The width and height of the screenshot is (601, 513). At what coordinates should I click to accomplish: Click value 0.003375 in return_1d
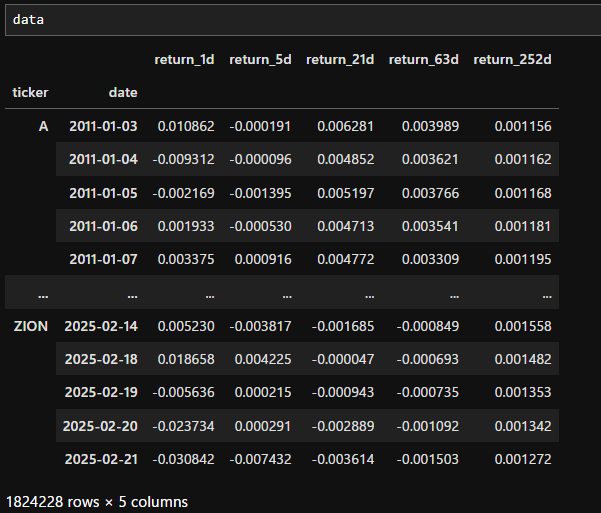(186, 259)
